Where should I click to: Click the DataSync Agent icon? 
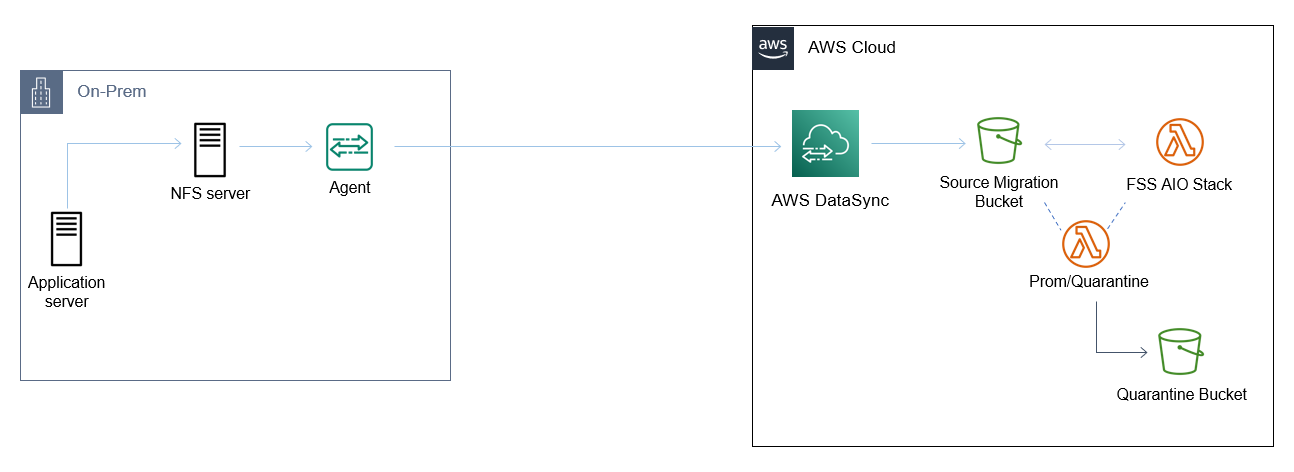pyautogui.click(x=349, y=147)
